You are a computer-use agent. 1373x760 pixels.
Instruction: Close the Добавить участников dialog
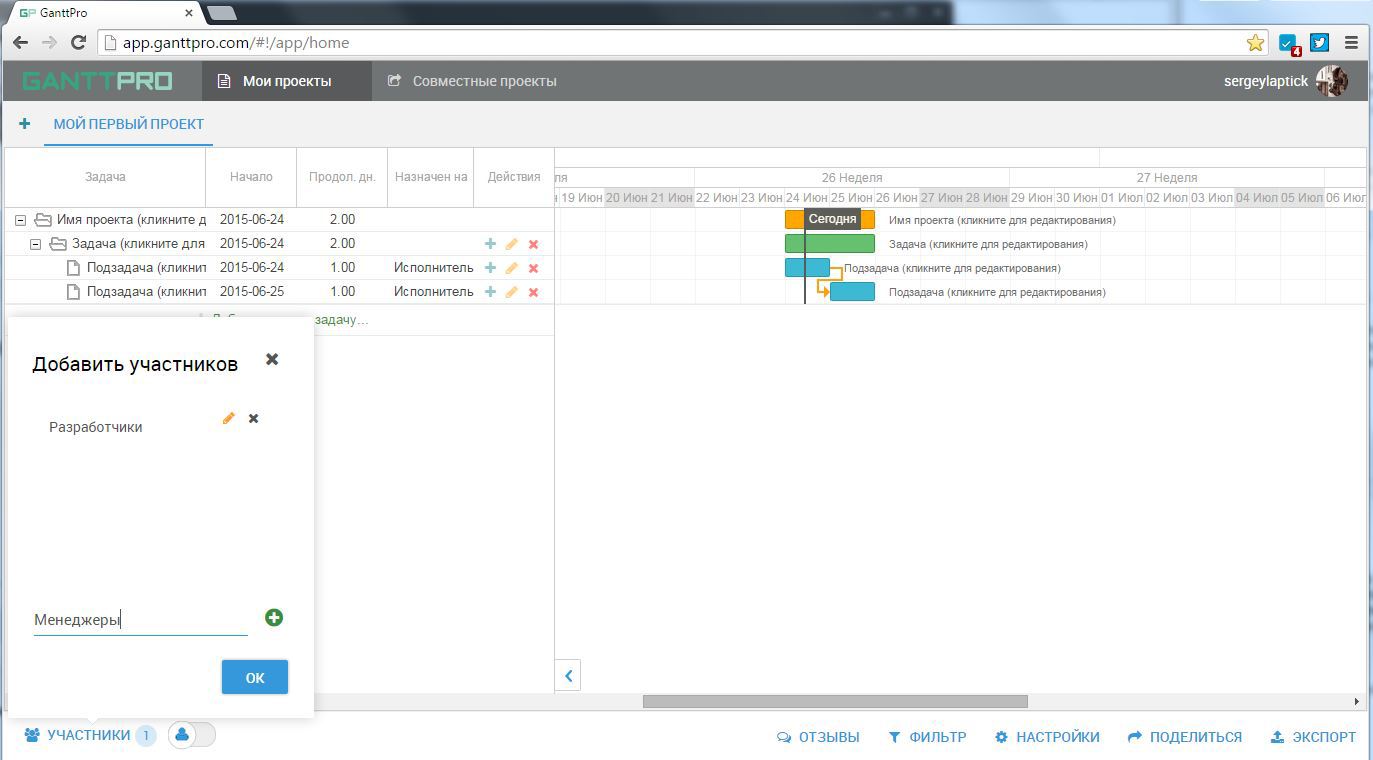point(272,359)
